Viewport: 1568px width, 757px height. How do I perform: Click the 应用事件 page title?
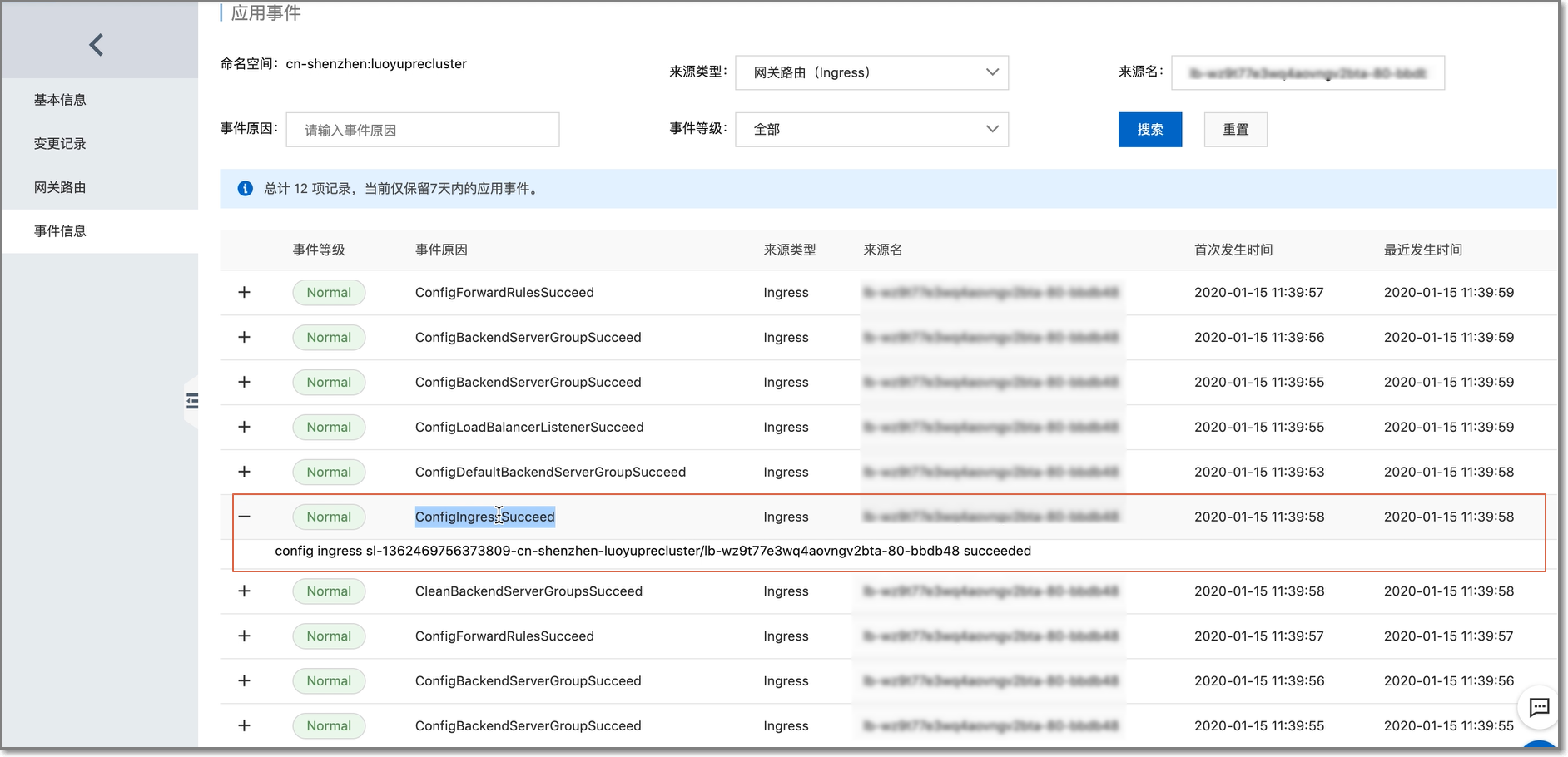265,13
